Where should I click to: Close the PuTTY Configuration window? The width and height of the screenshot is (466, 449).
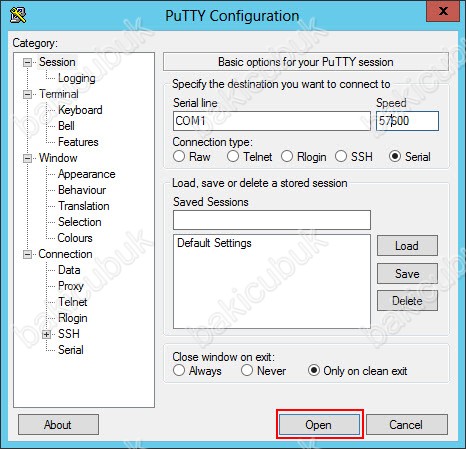(443, 11)
